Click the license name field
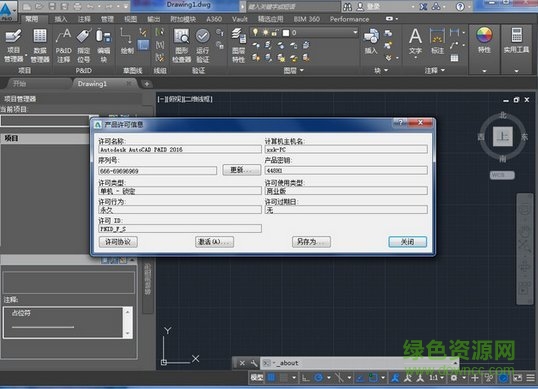The height and width of the screenshot is (389, 538). click(180, 150)
